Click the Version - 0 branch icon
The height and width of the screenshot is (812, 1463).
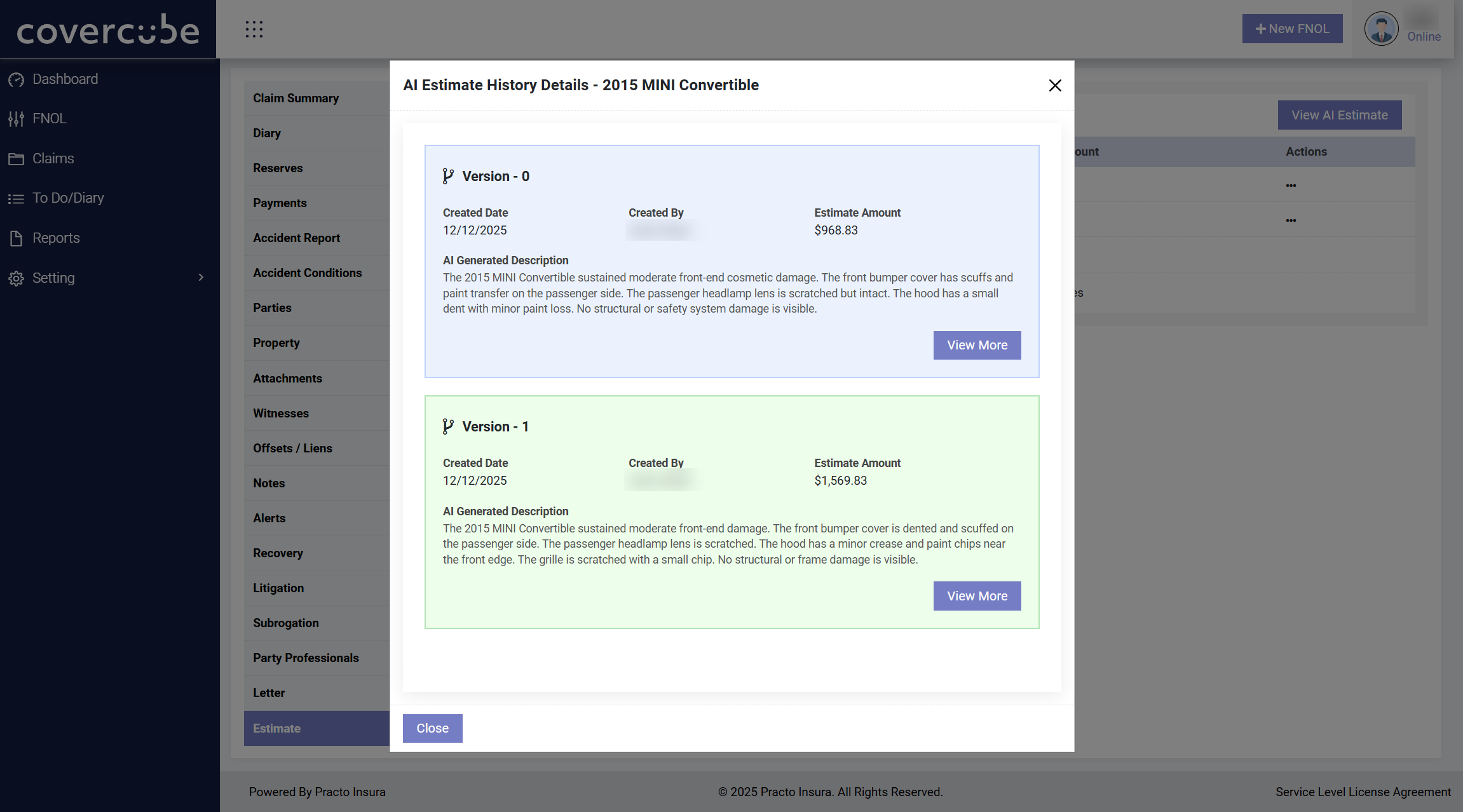pos(448,177)
